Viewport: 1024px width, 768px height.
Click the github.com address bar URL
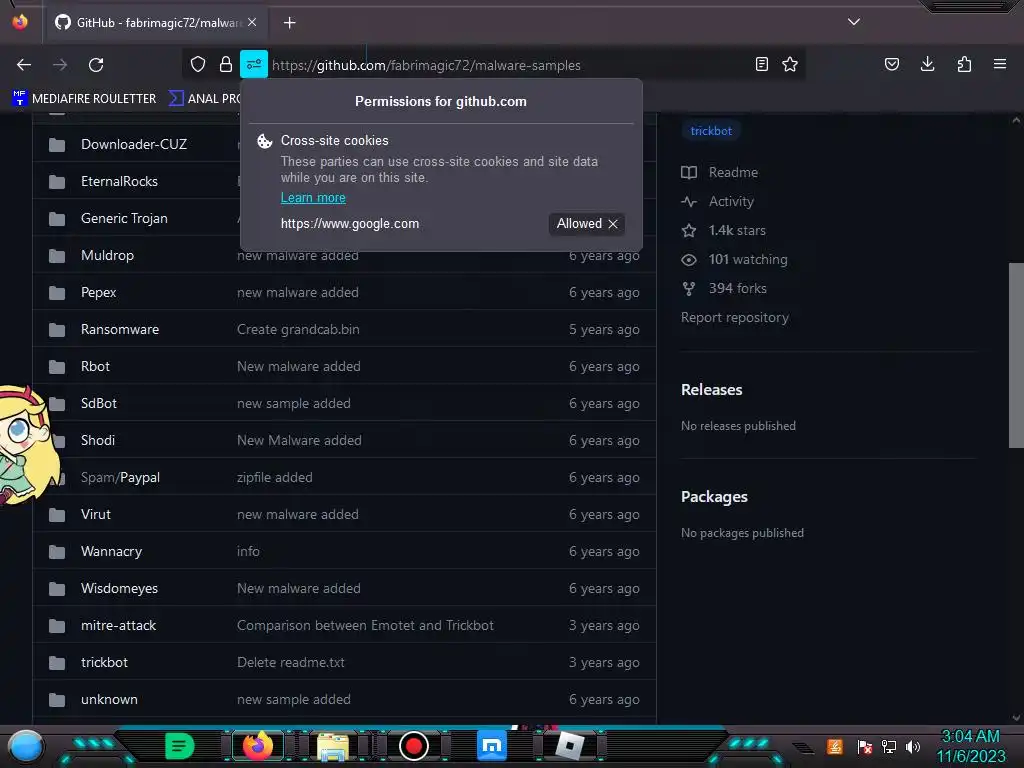pyautogui.click(x=426, y=65)
